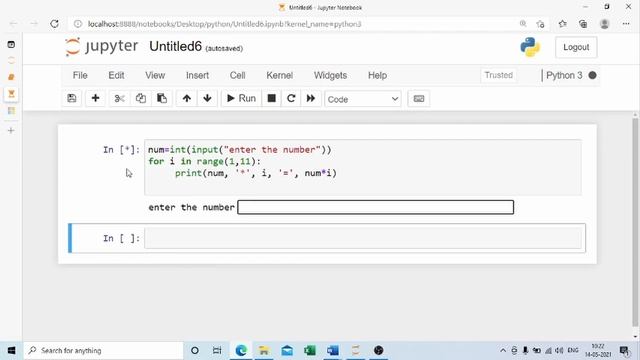Click the browser back arrow

[13, 24]
